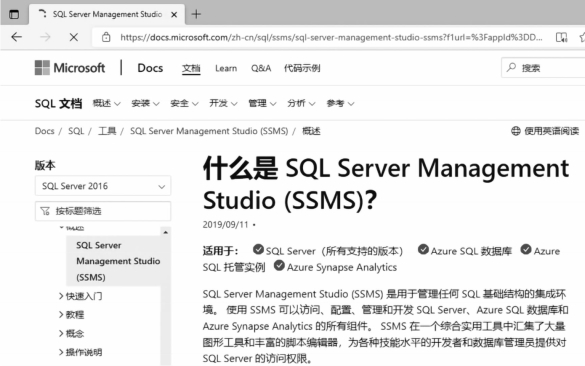Click the site lock icon in the address bar
This screenshot has height=366, width=585.
tap(106, 37)
